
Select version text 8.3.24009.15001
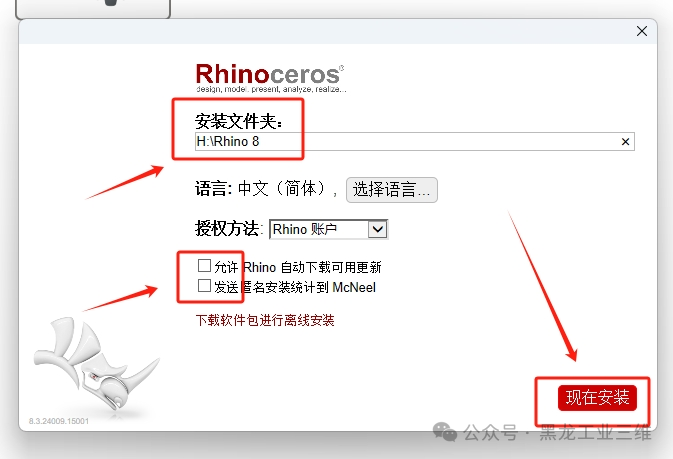click(59, 421)
